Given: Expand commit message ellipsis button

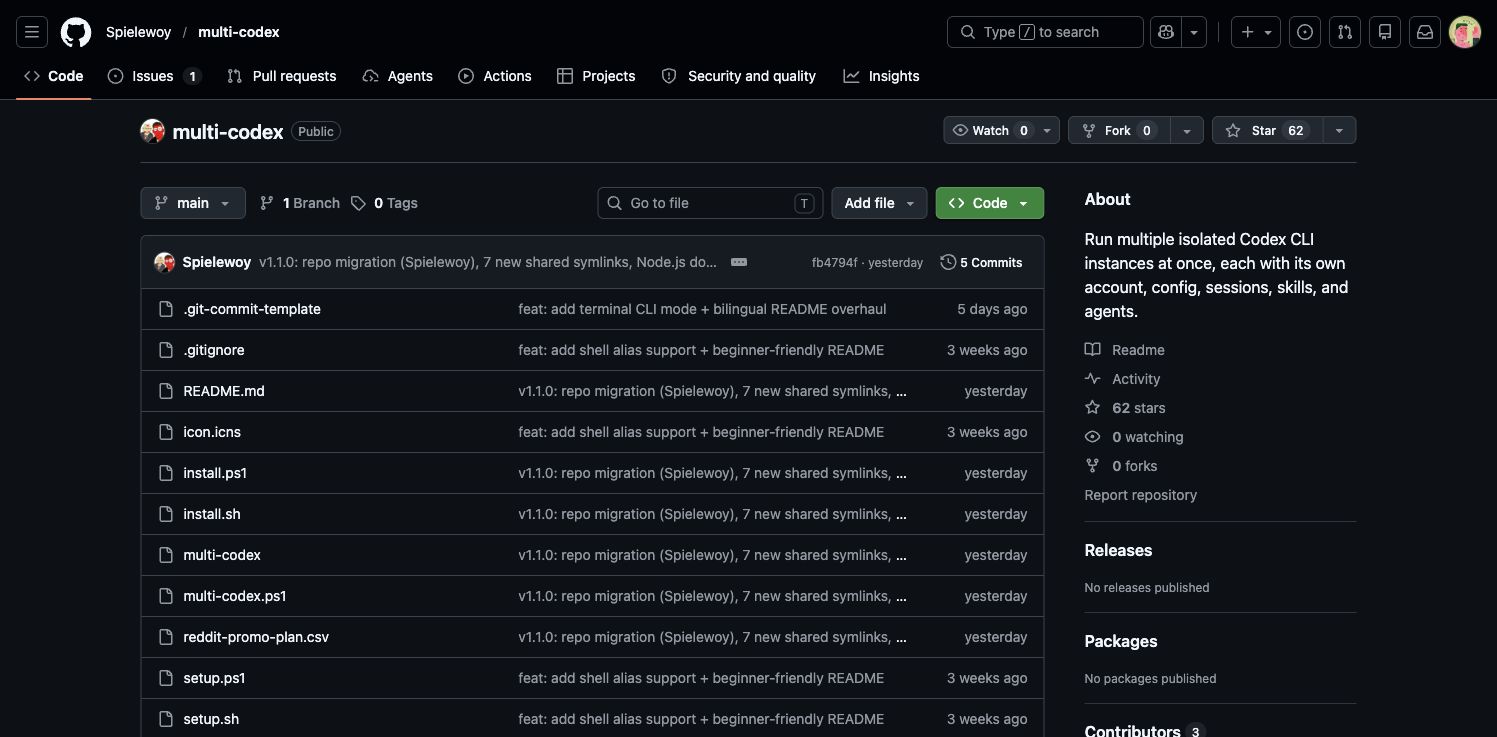Looking at the screenshot, I should point(739,262).
